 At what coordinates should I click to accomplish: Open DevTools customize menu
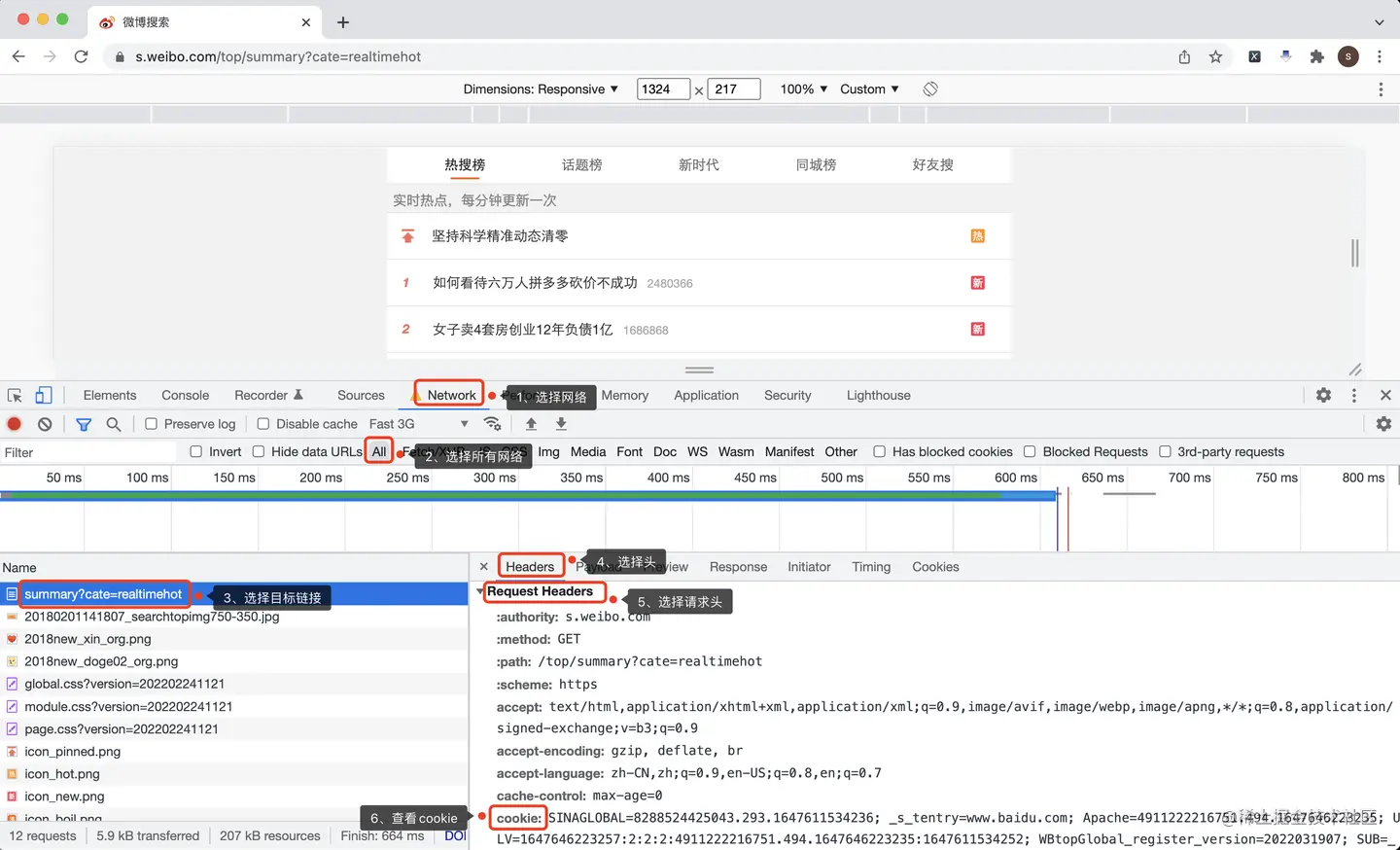tap(1354, 395)
